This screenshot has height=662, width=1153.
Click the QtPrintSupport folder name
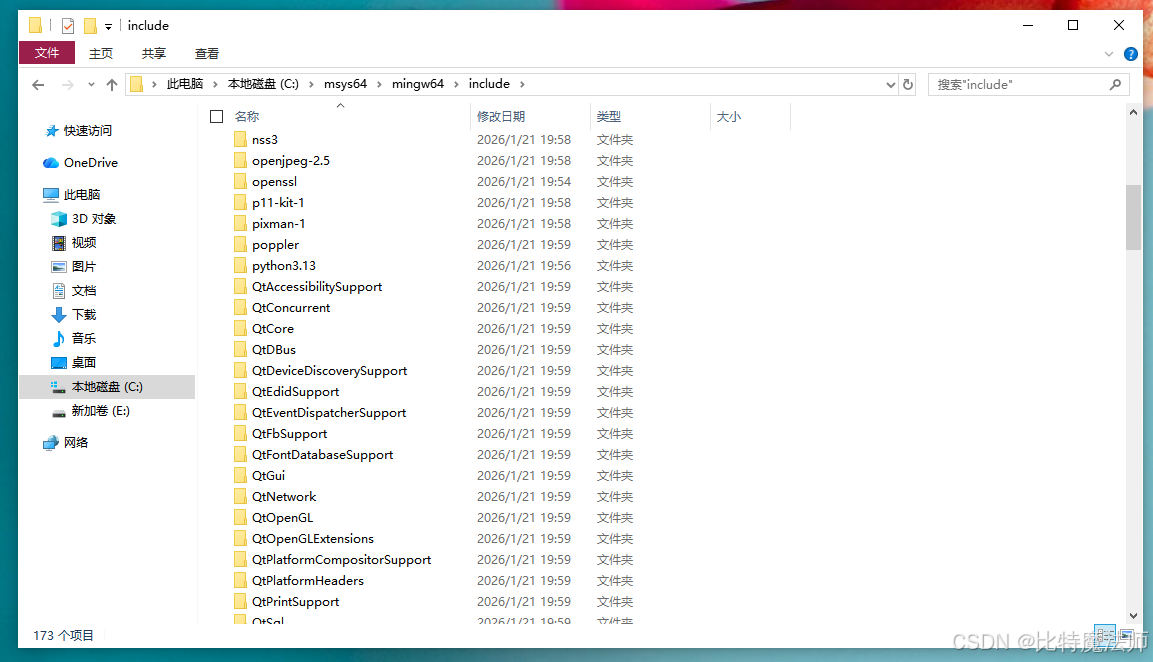point(296,602)
